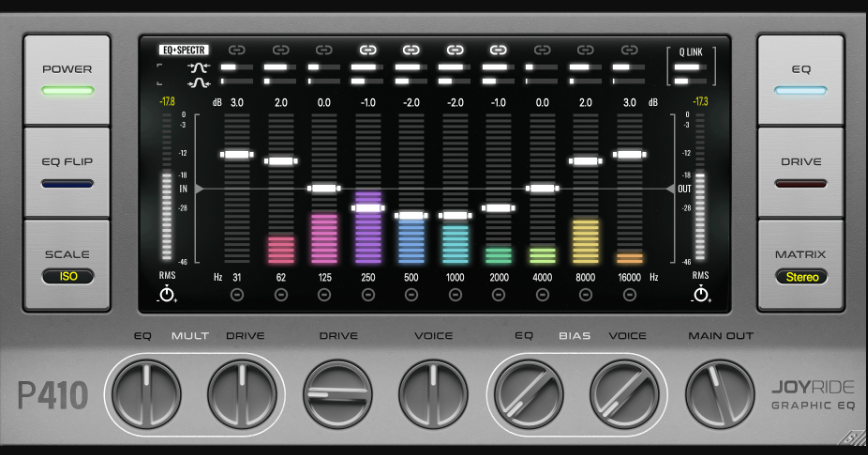Open the MATRIX selector showing Stereo
This screenshot has height=455, width=868.
[801, 277]
